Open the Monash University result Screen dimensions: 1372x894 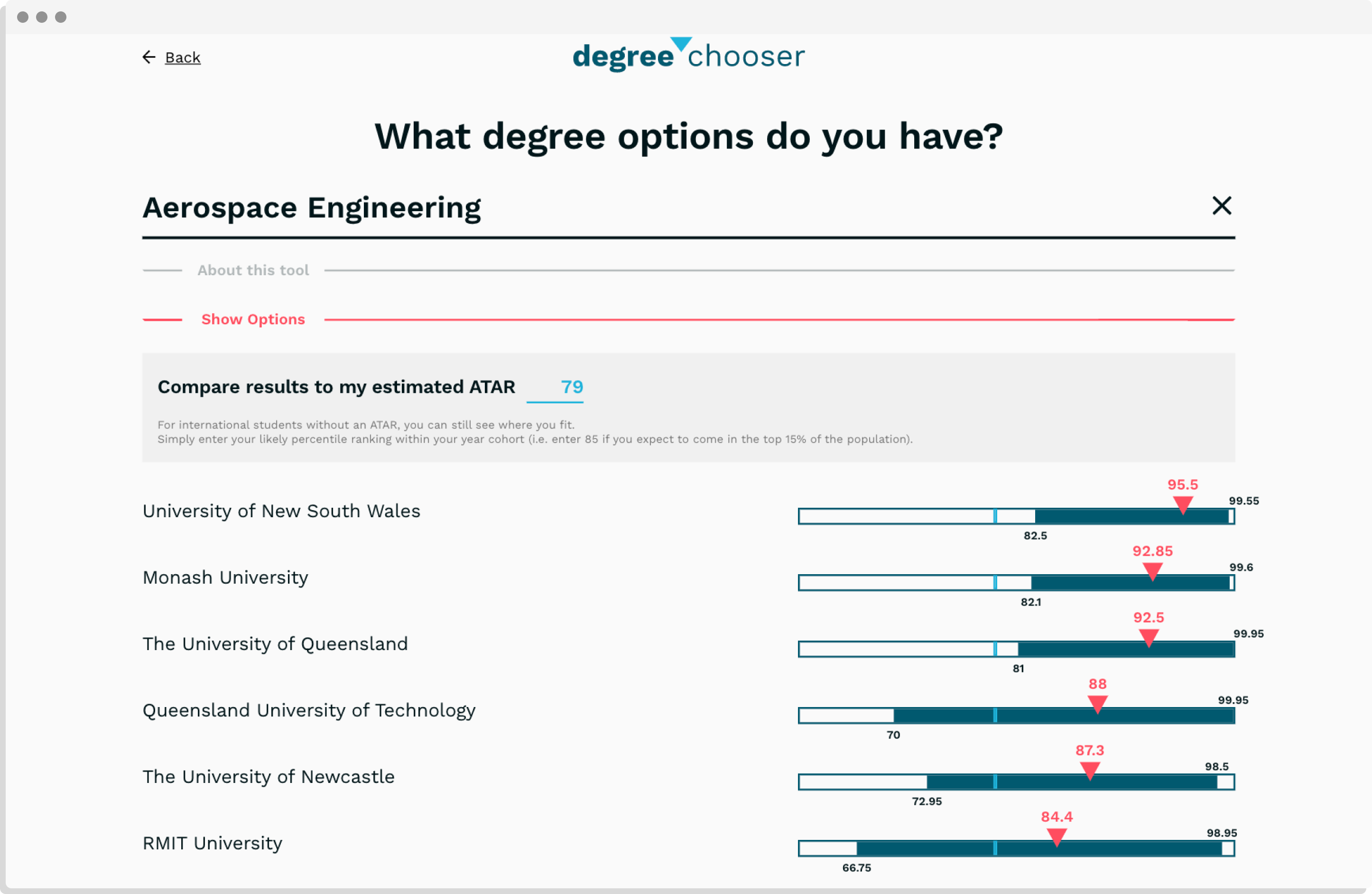tap(225, 578)
